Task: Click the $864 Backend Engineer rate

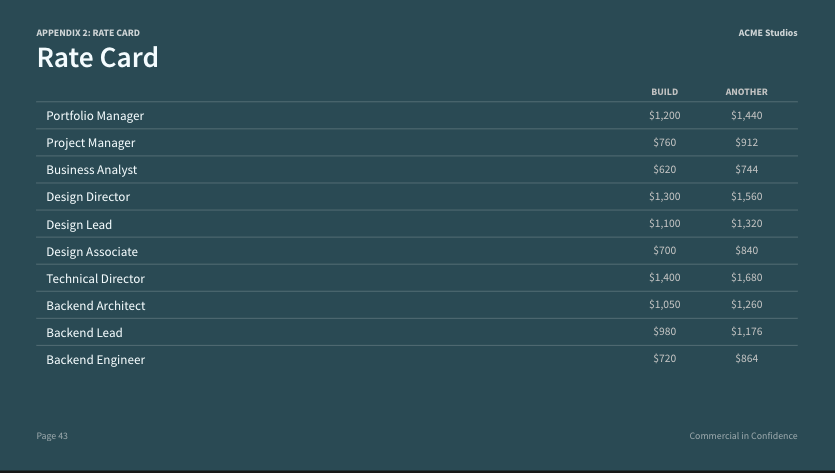Action: tap(747, 358)
